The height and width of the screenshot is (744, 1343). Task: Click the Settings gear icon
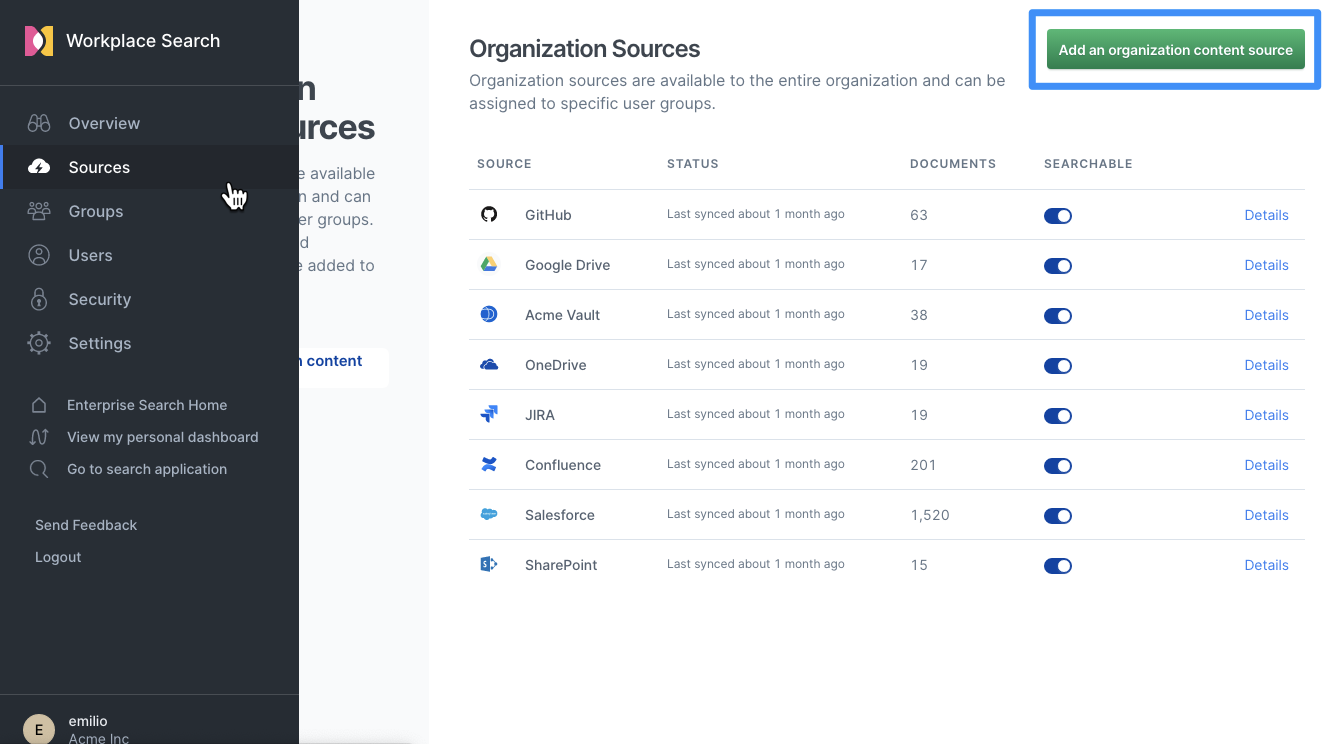(39, 343)
